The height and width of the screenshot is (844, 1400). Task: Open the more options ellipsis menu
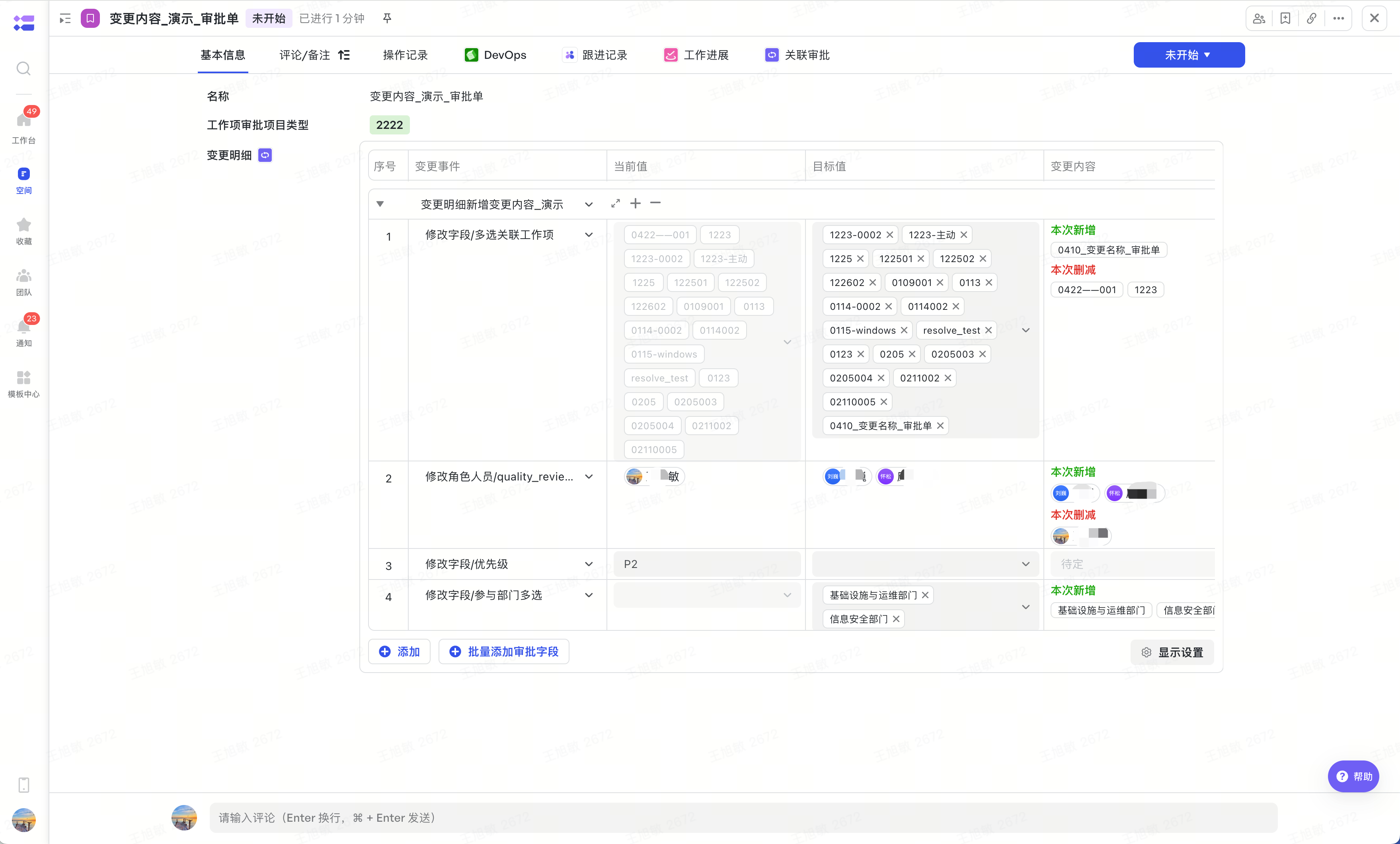point(1339,19)
